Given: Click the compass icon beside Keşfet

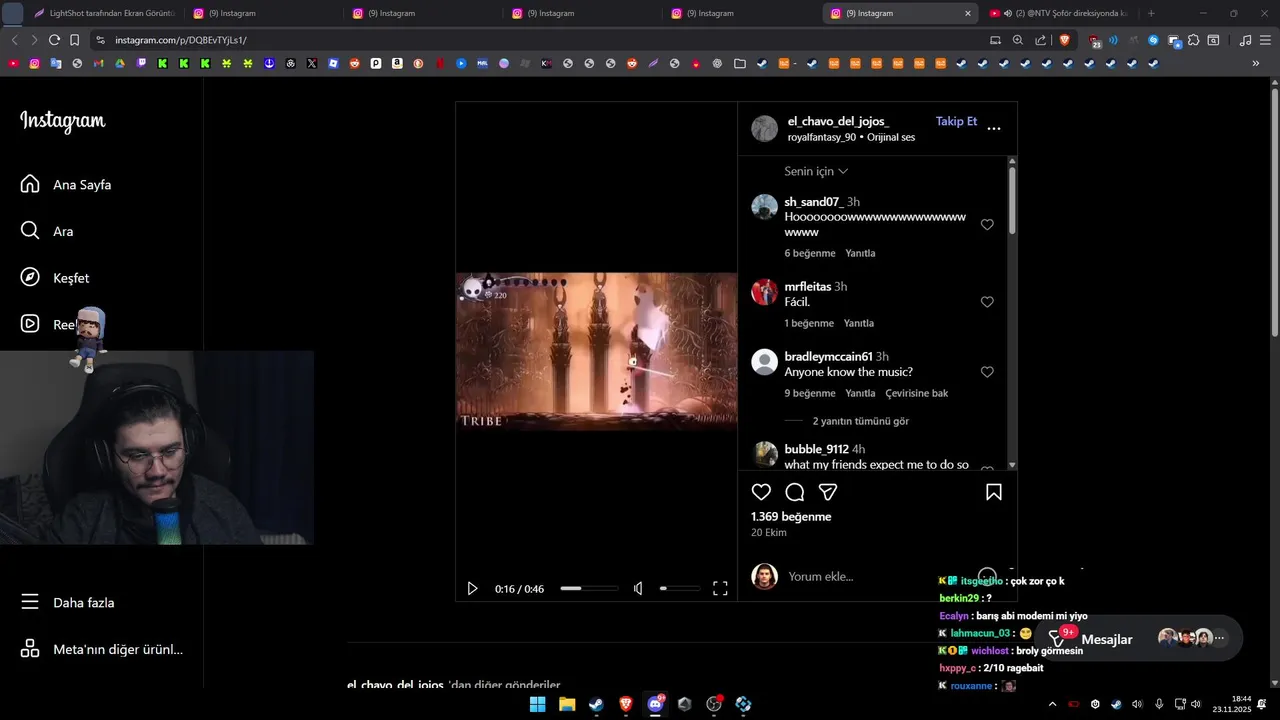Looking at the screenshot, I should [30, 277].
